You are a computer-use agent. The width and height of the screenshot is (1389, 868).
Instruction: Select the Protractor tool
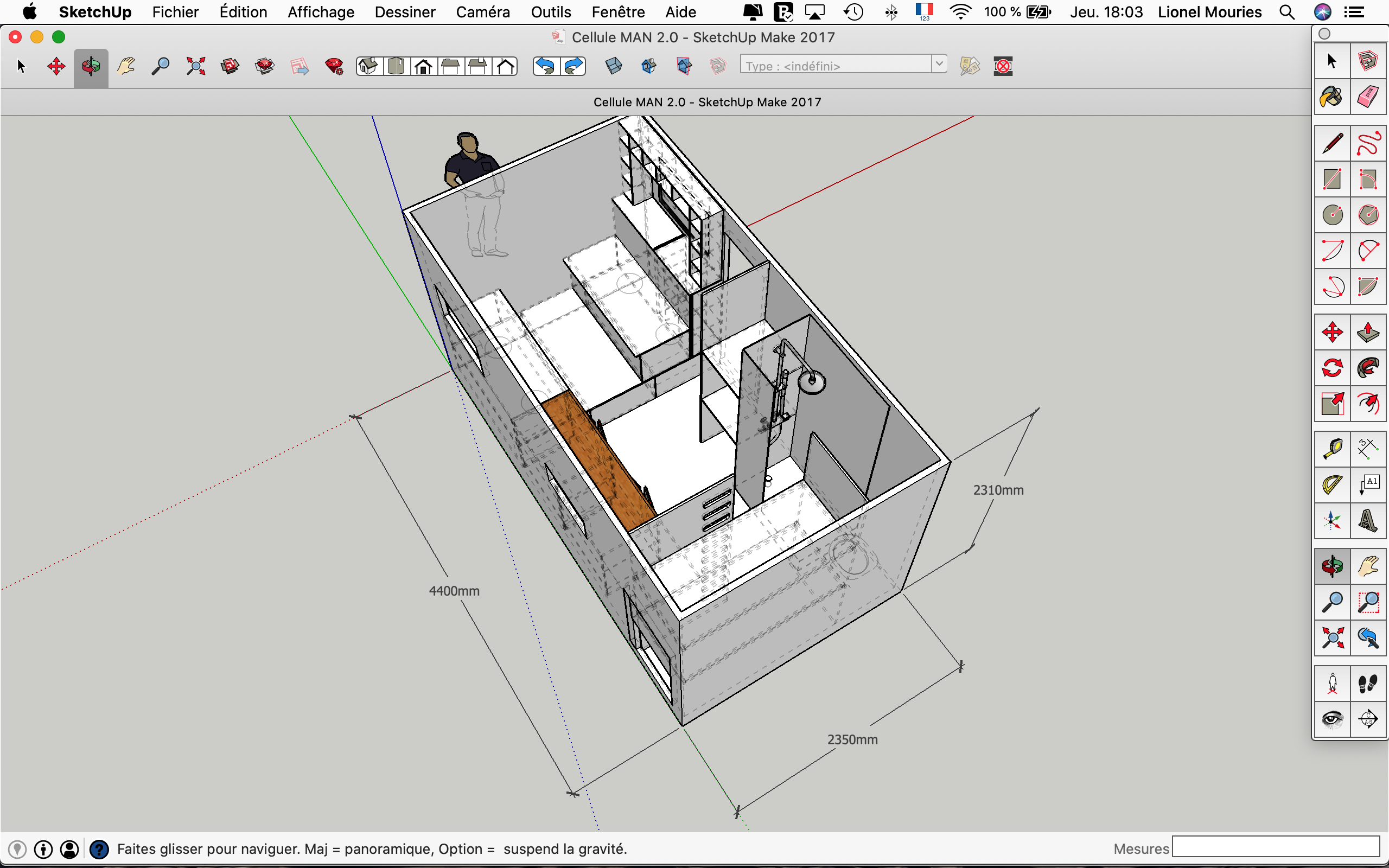coord(1331,485)
